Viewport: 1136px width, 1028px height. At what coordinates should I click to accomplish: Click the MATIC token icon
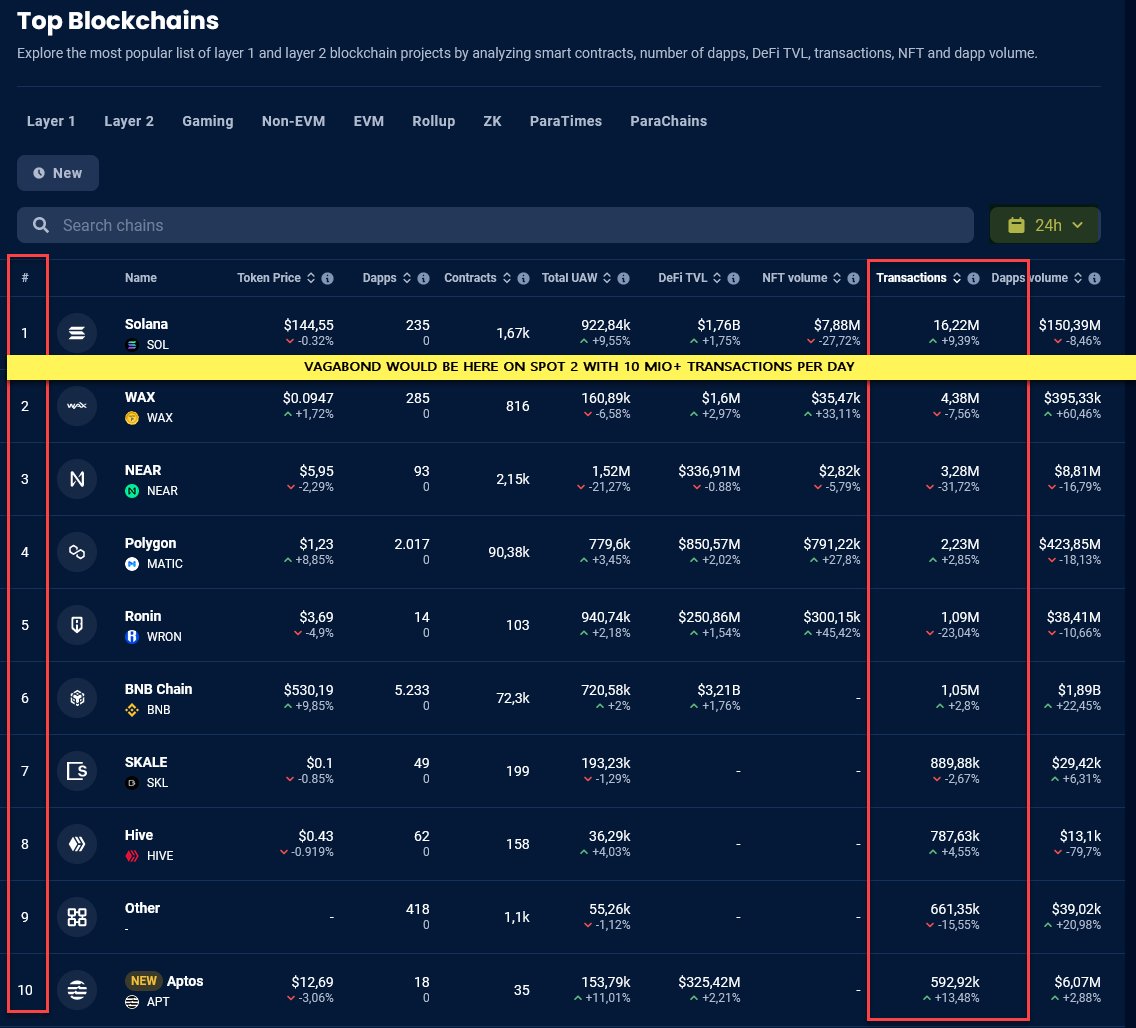point(132,564)
